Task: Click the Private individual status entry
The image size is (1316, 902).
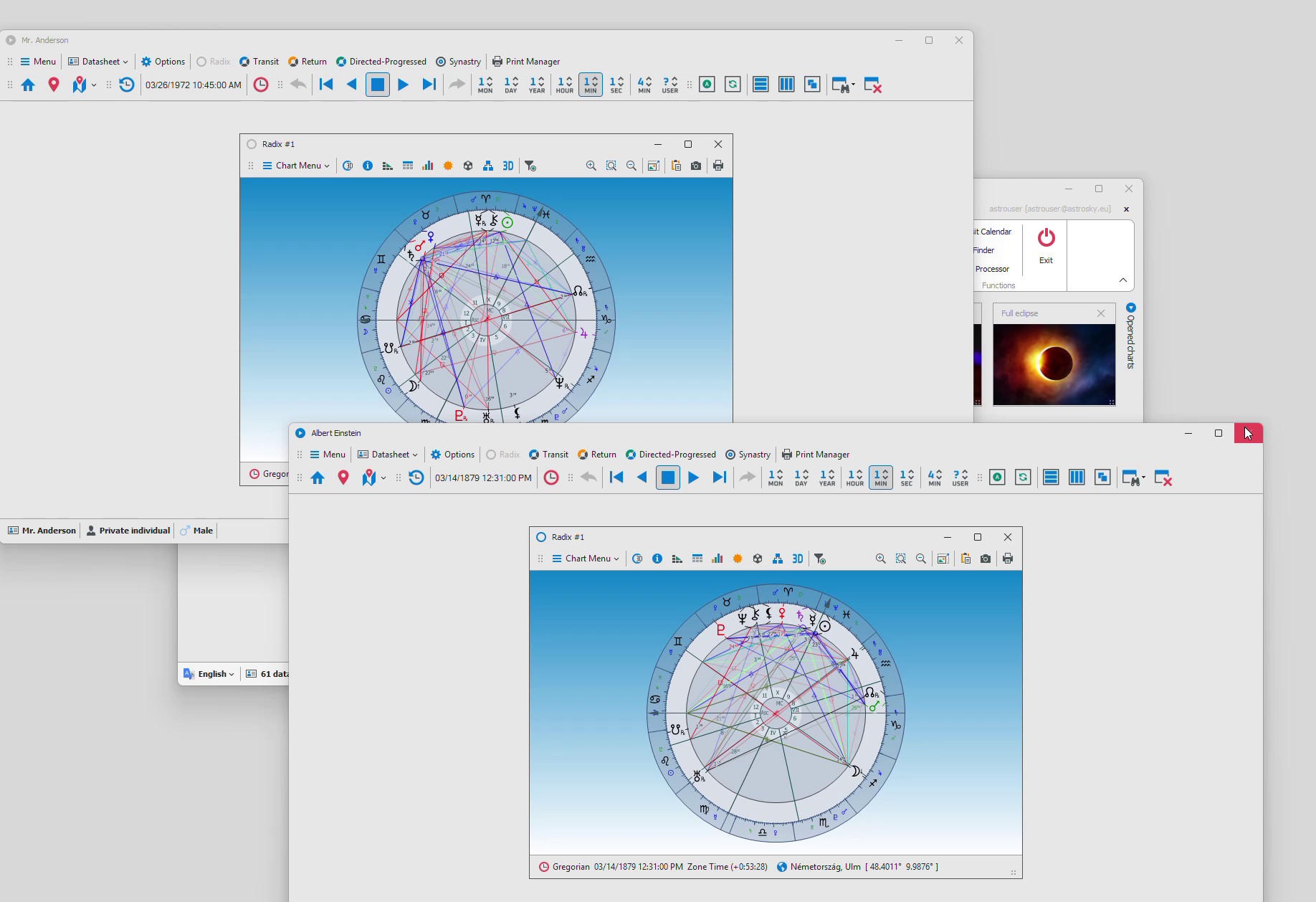Action: (x=128, y=531)
